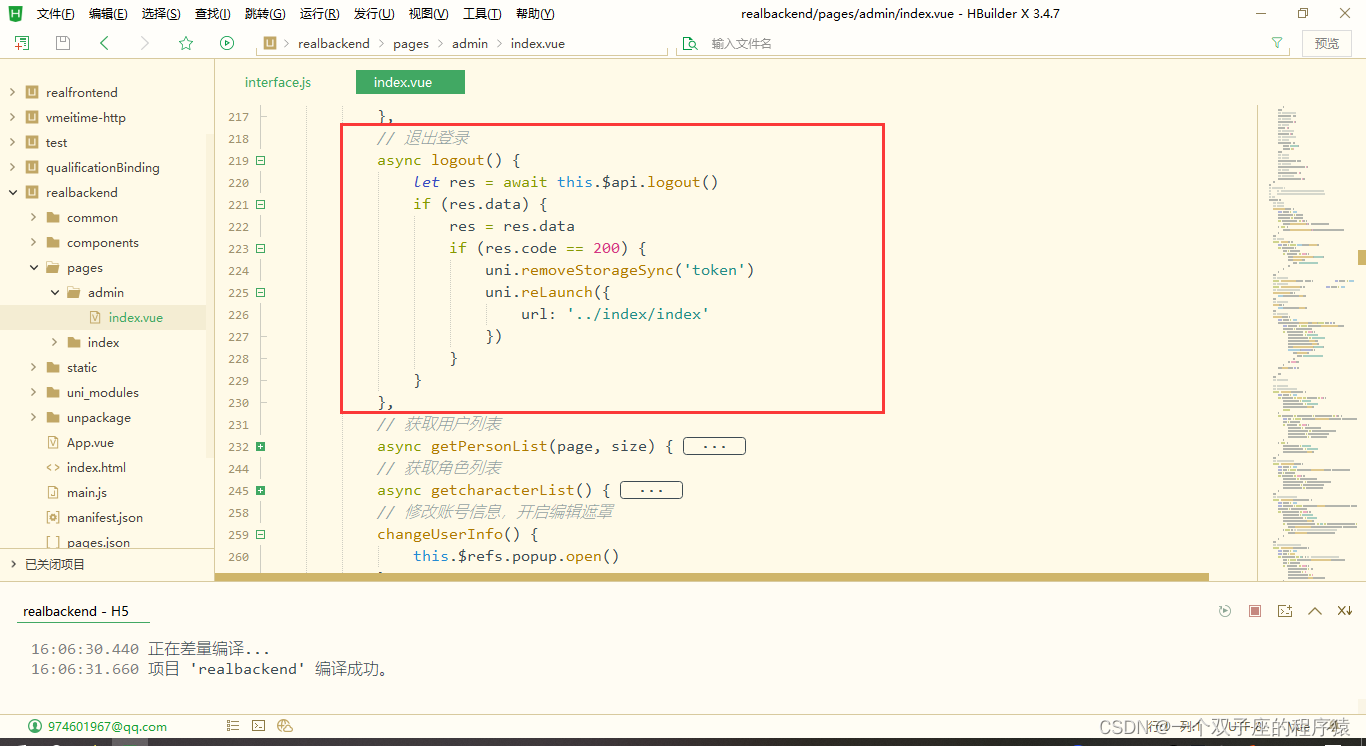This screenshot has width=1366, height=746.
Task: Click admin in the breadcrumb path
Action: tap(470, 44)
